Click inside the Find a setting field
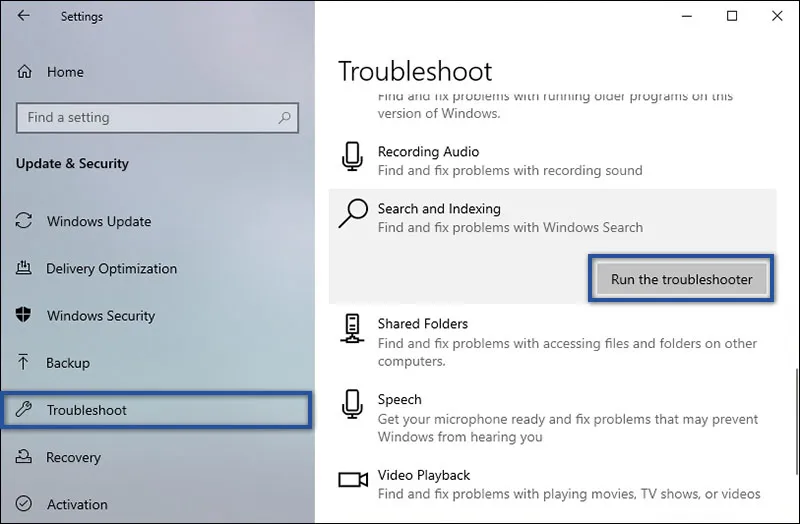The height and width of the screenshot is (524, 800). 157,118
